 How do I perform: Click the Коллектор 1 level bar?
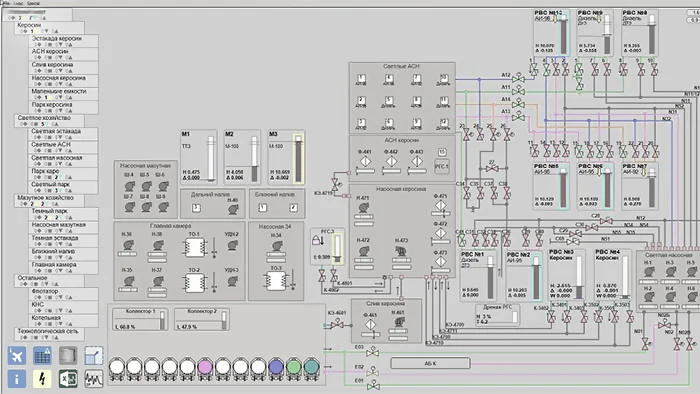click(162, 320)
